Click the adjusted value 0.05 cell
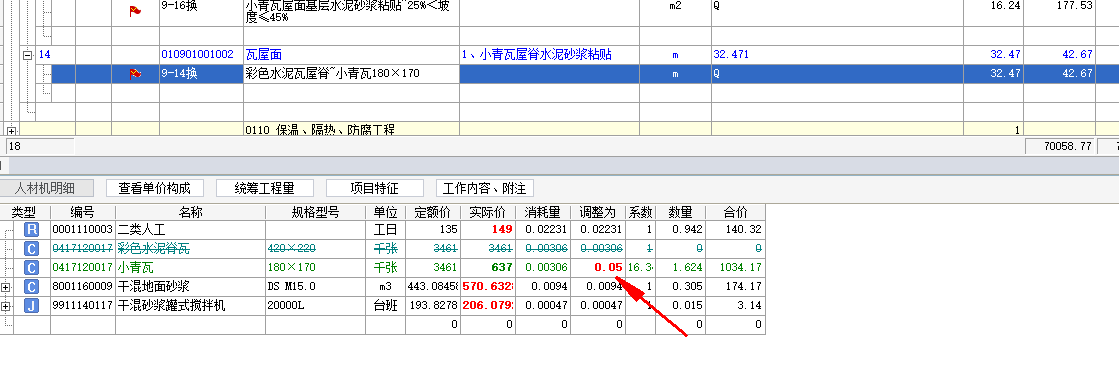Image resolution: width=1119 pixels, height=381 pixels. (598, 268)
